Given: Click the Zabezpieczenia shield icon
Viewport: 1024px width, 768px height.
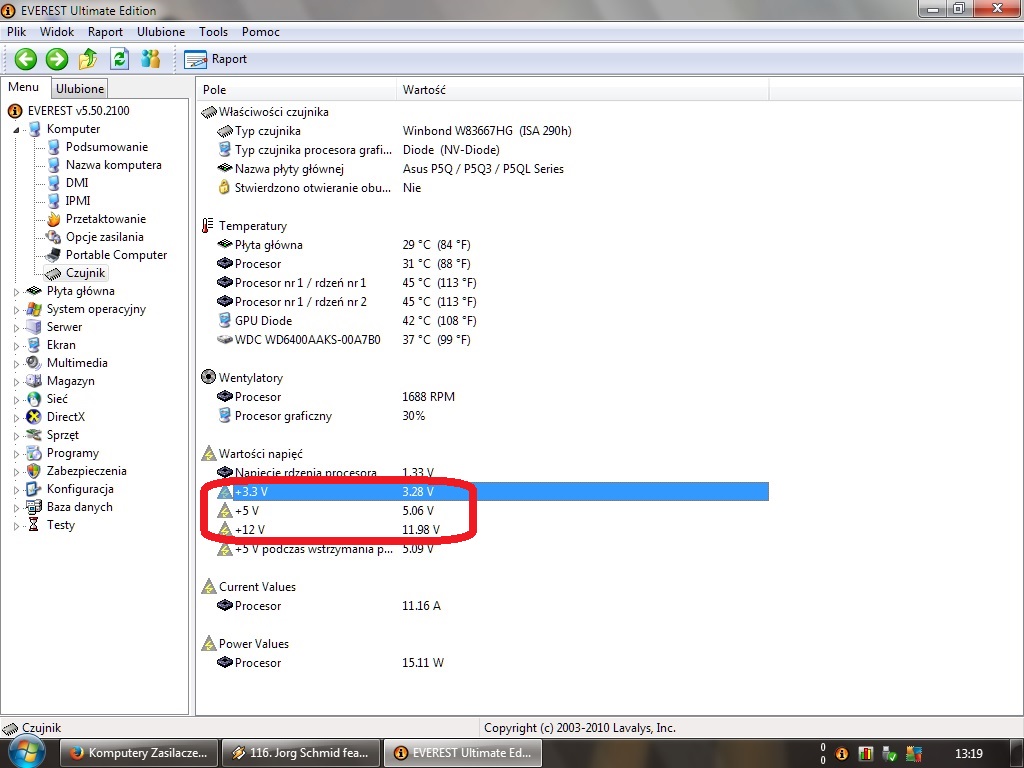Looking at the screenshot, I should click(x=33, y=471).
